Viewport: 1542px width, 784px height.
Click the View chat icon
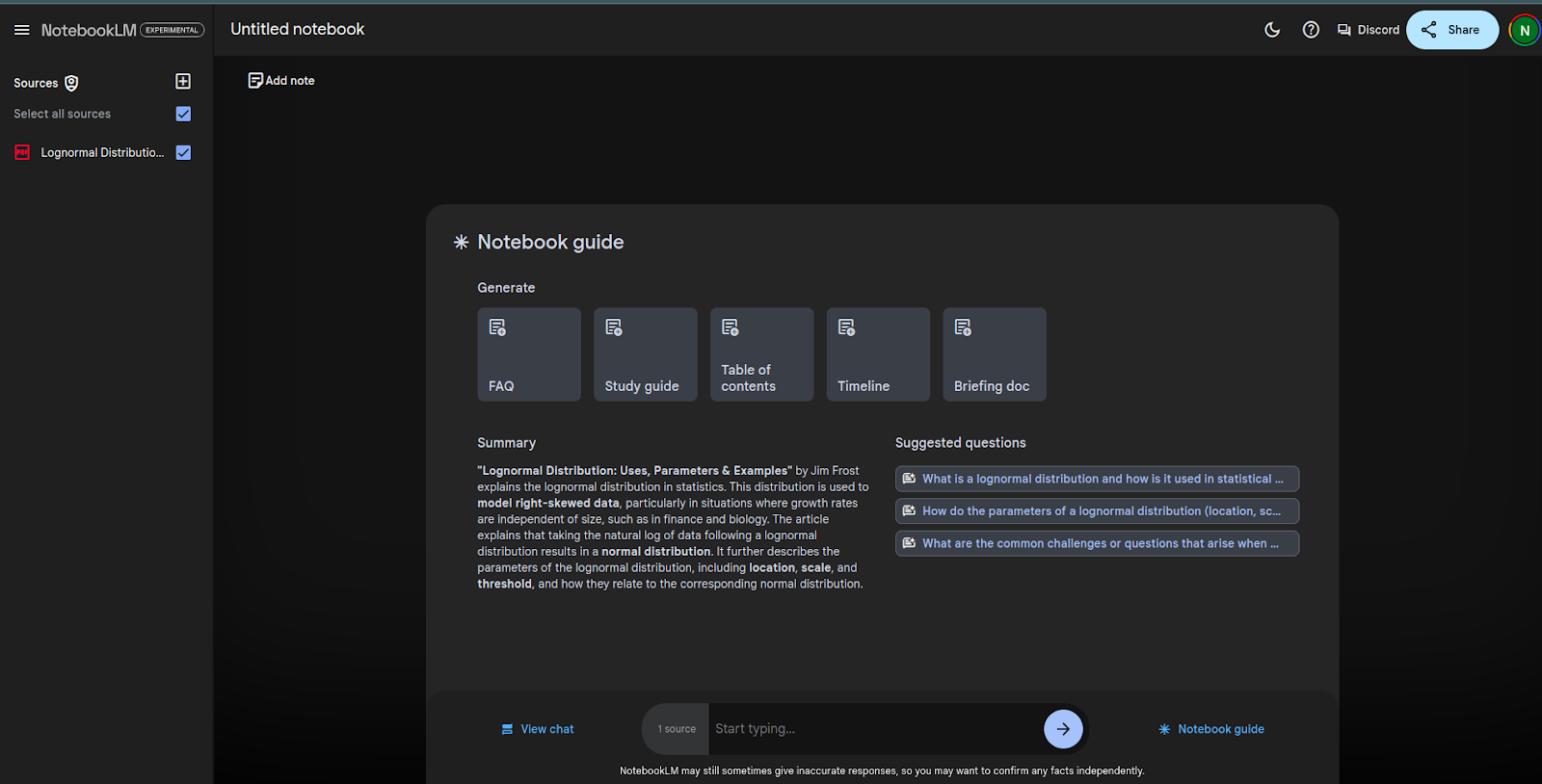click(507, 729)
